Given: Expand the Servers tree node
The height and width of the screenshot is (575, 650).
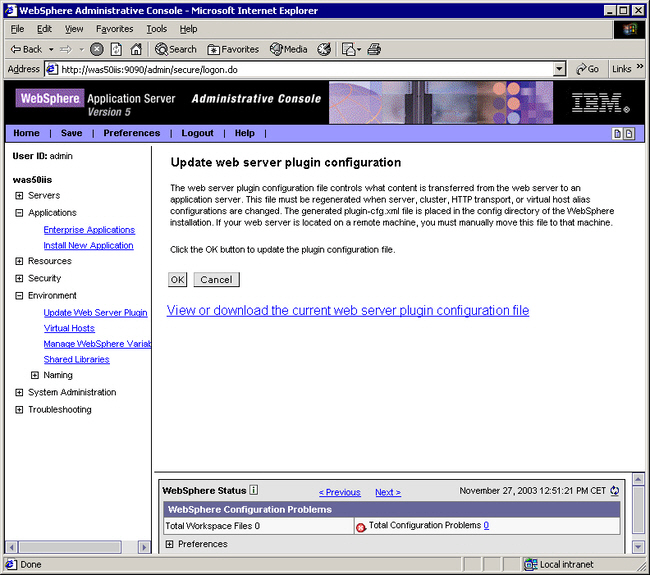Looking at the screenshot, I should click(x=19, y=195).
